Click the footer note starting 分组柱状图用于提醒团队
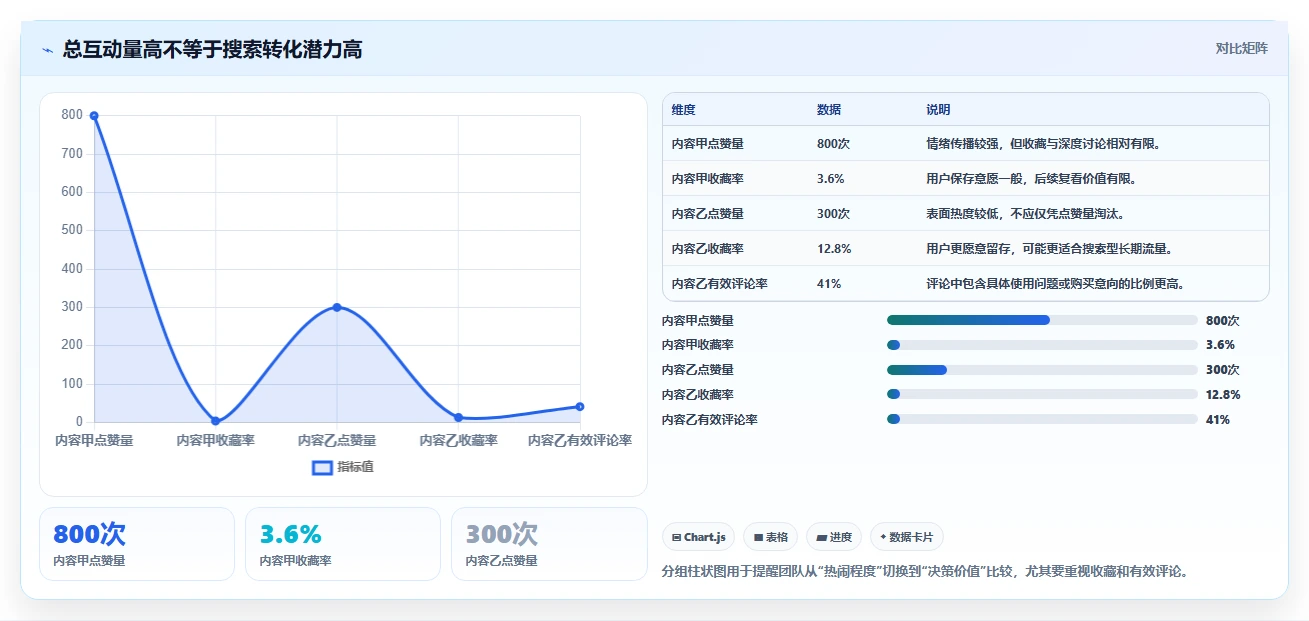The image size is (1309, 621). [x=925, y=572]
